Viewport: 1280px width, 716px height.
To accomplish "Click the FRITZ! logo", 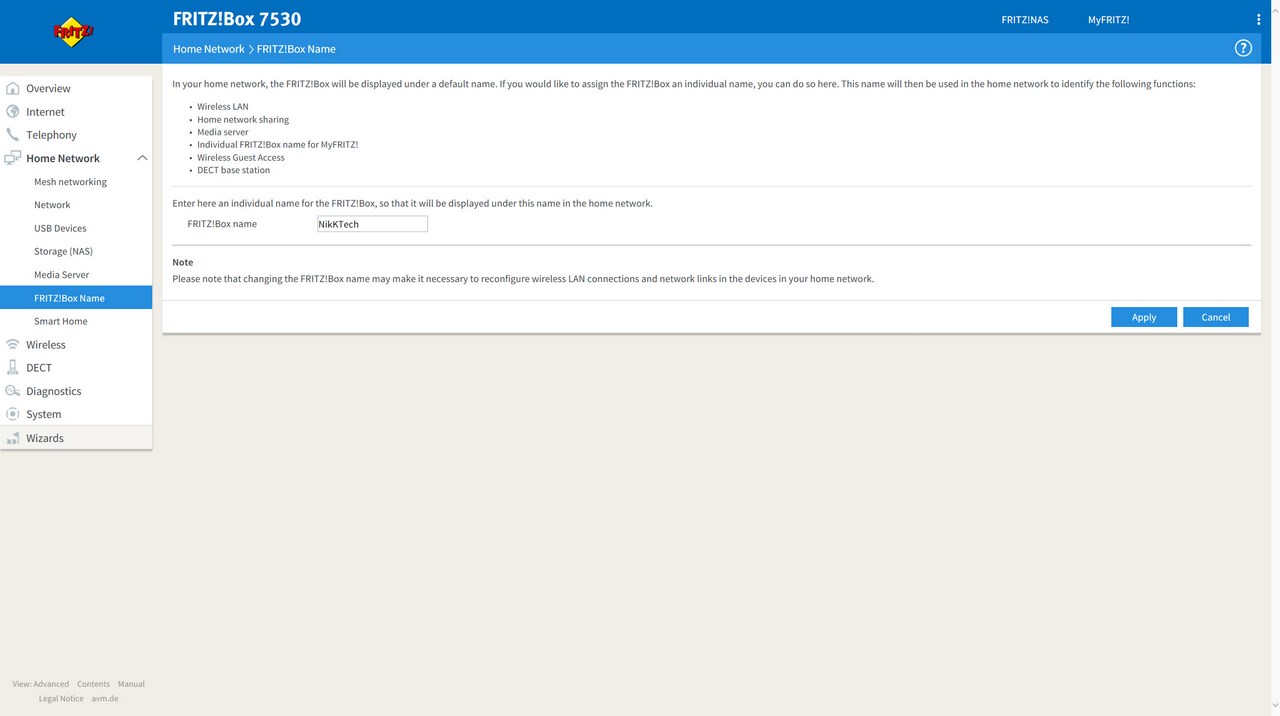I will pyautogui.click(x=73, y=32).
